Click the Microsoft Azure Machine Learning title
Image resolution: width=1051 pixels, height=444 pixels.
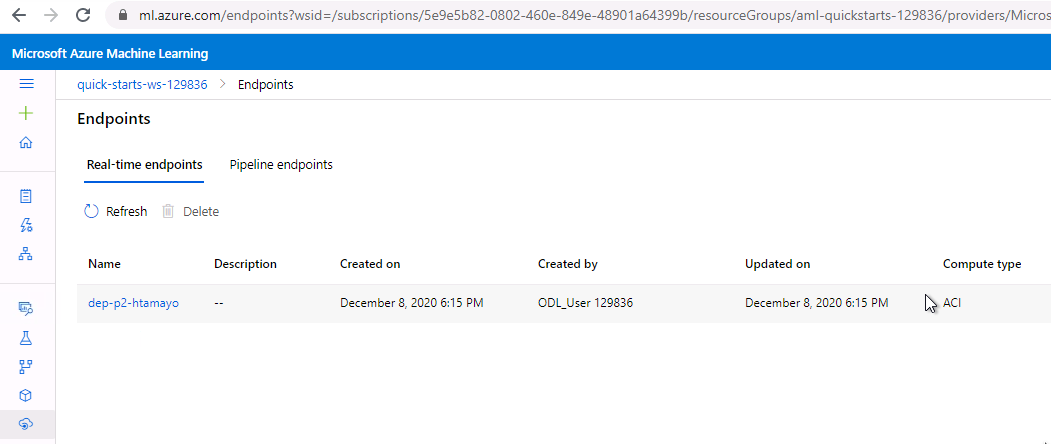[x=110, y=54]
